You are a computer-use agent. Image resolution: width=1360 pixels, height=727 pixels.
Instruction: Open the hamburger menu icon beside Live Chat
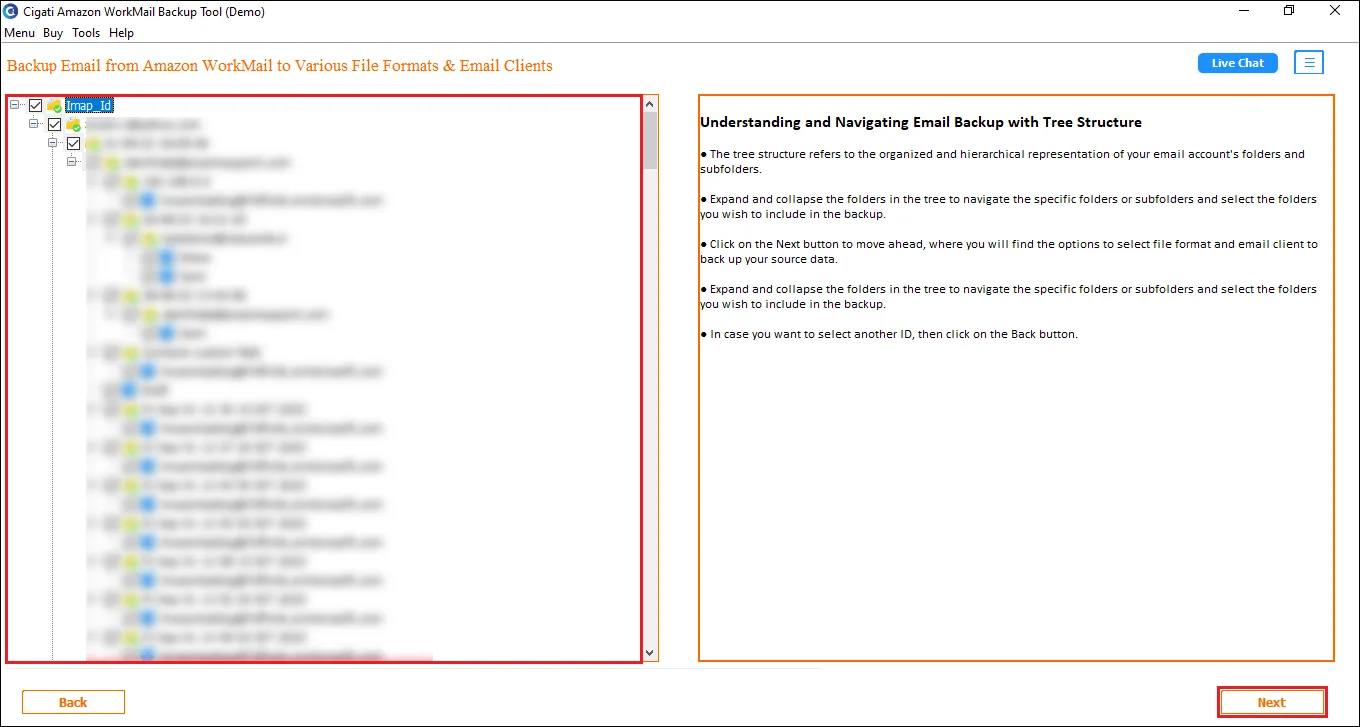[1309, 63]
